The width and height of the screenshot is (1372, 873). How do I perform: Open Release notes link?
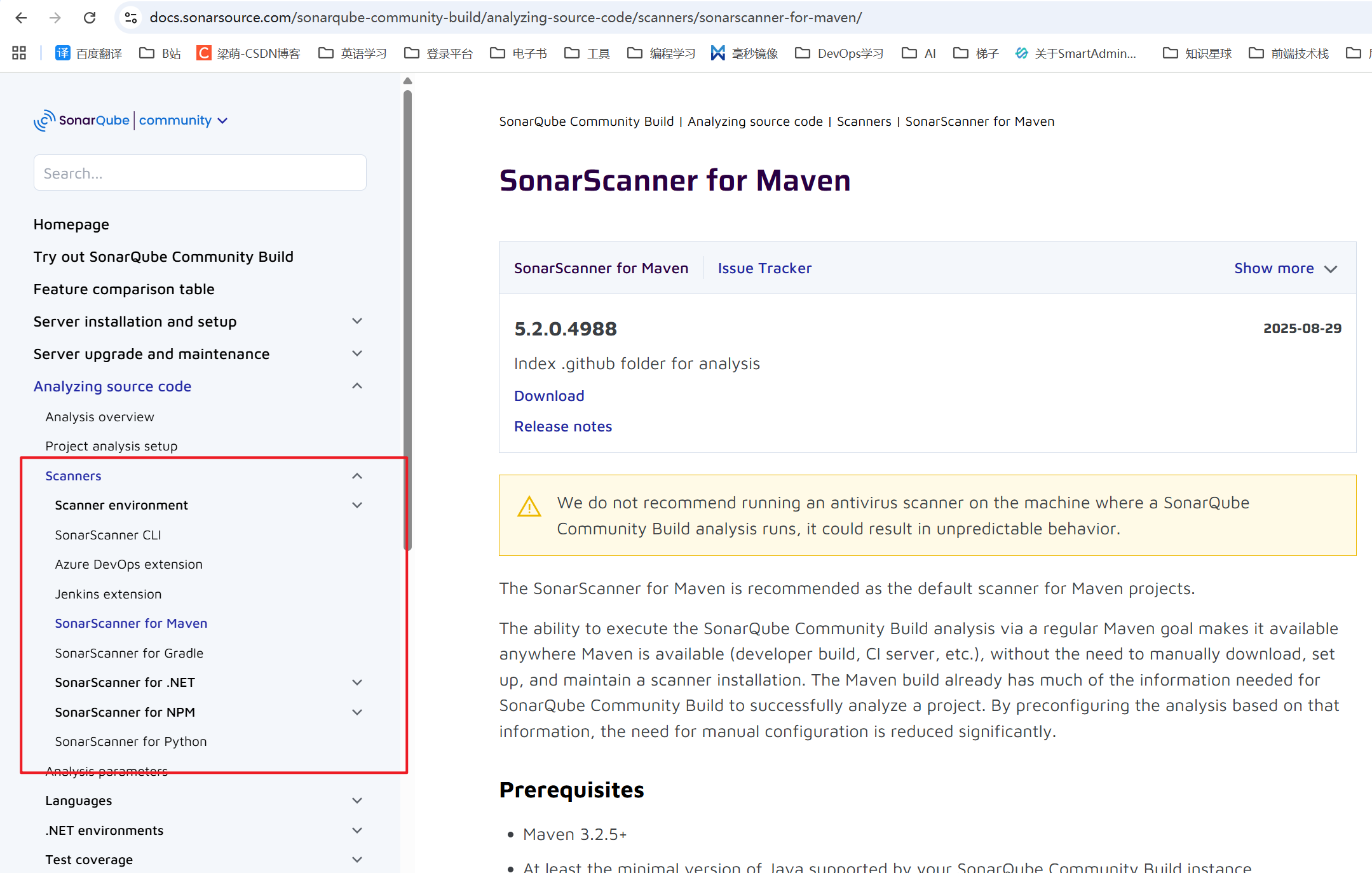(563, 426)
